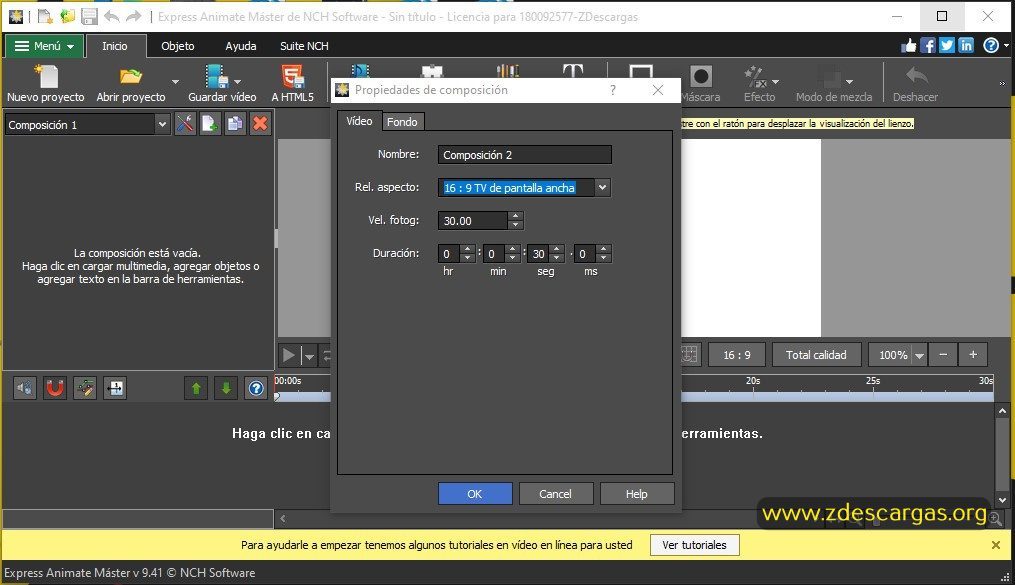The height and width of the screenshot is (585, 1015).
Task: Zoom in canvas with the plus button
Action: click(973, 355)
